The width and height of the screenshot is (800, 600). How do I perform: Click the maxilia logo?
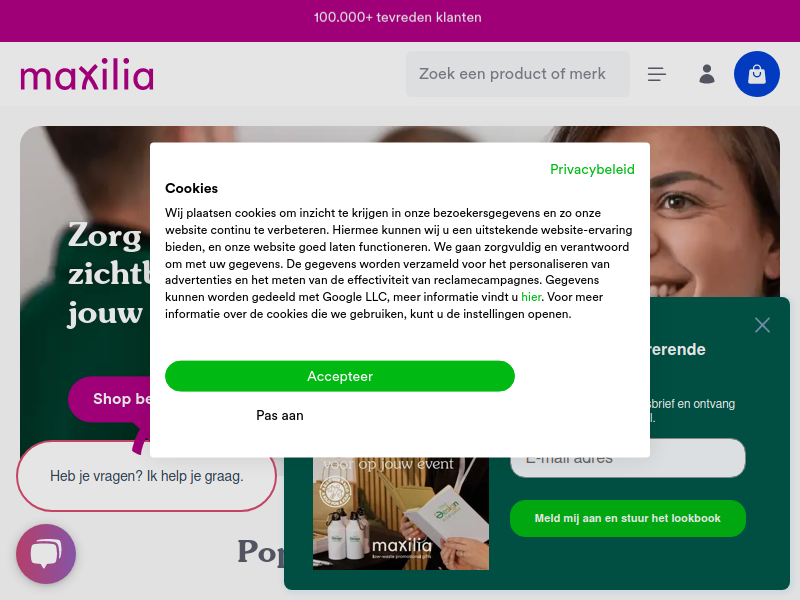coord(87,74)
